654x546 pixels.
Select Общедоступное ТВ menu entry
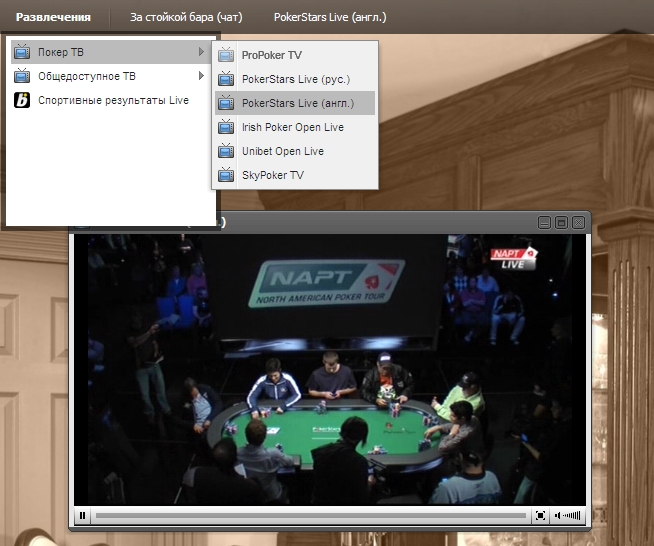(x=110, y=76)
